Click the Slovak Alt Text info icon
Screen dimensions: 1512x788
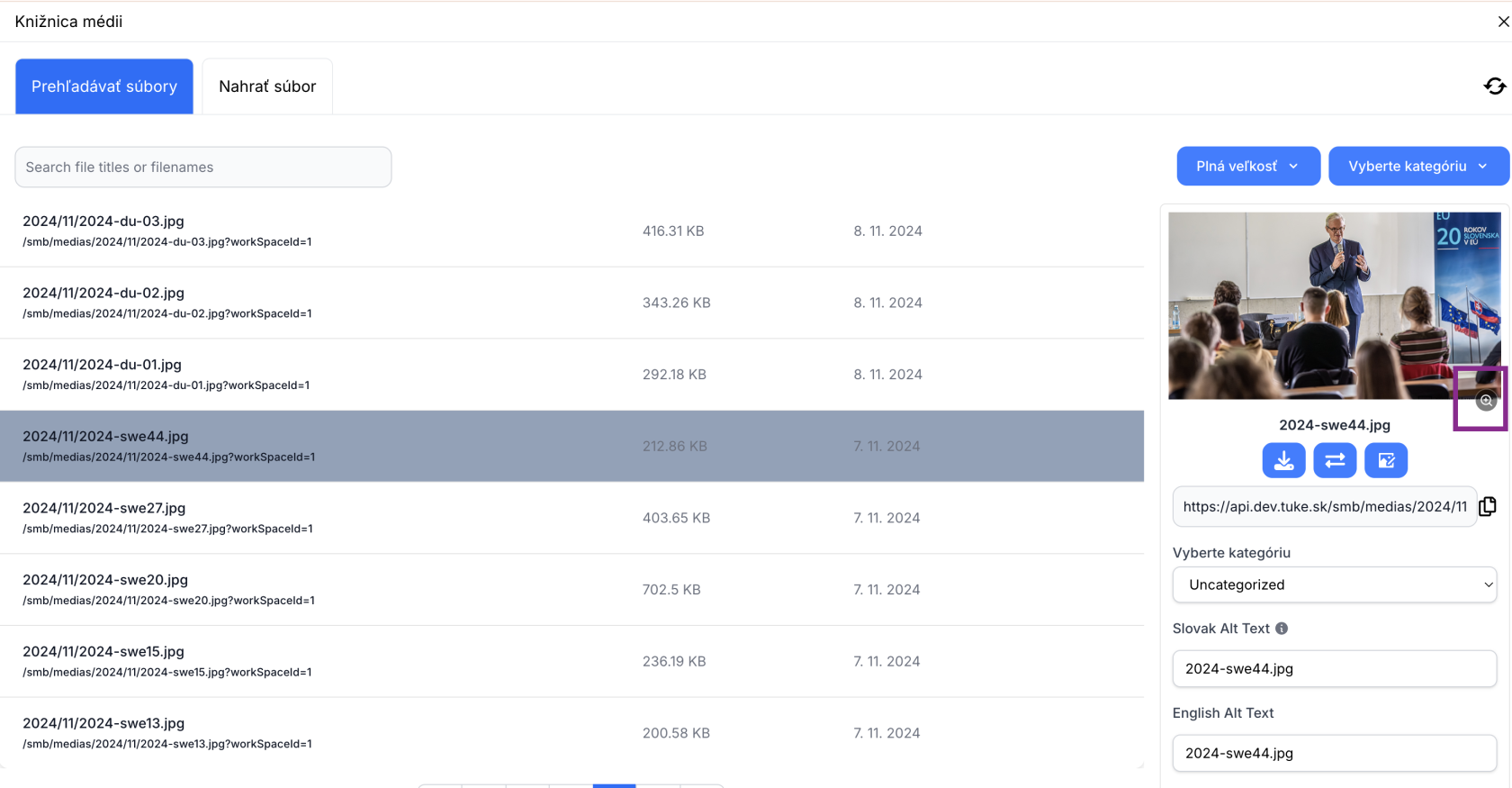click(1282, 629)
